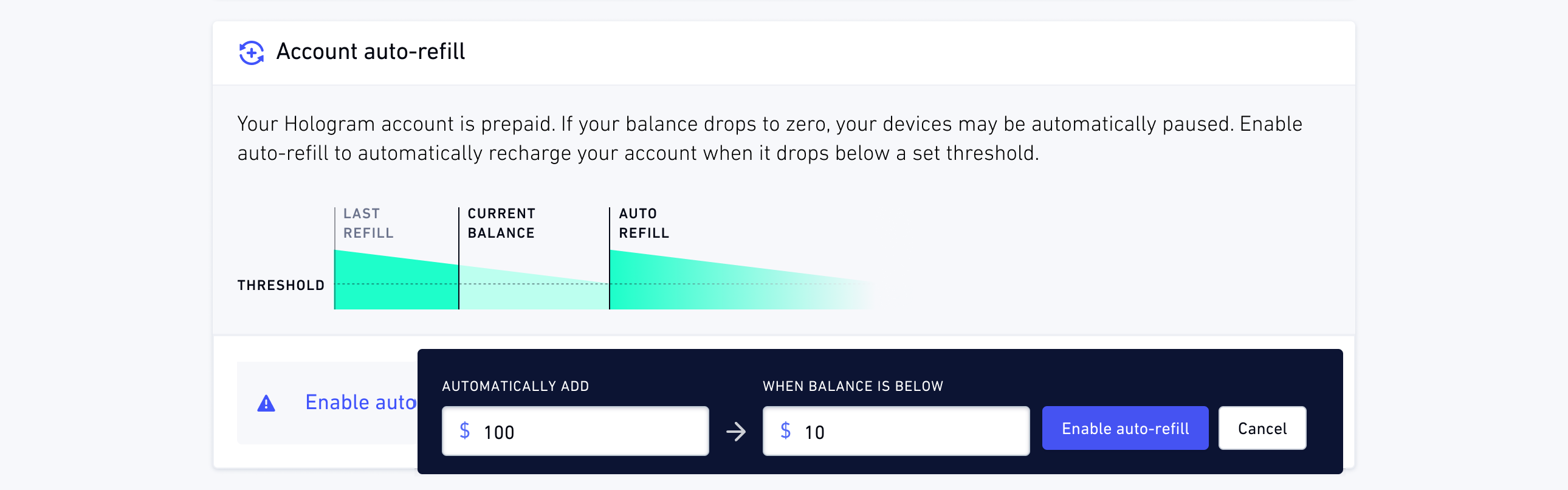Click the Enable auto-refill button
The image size is (1568, 490).
point(1125,429)
